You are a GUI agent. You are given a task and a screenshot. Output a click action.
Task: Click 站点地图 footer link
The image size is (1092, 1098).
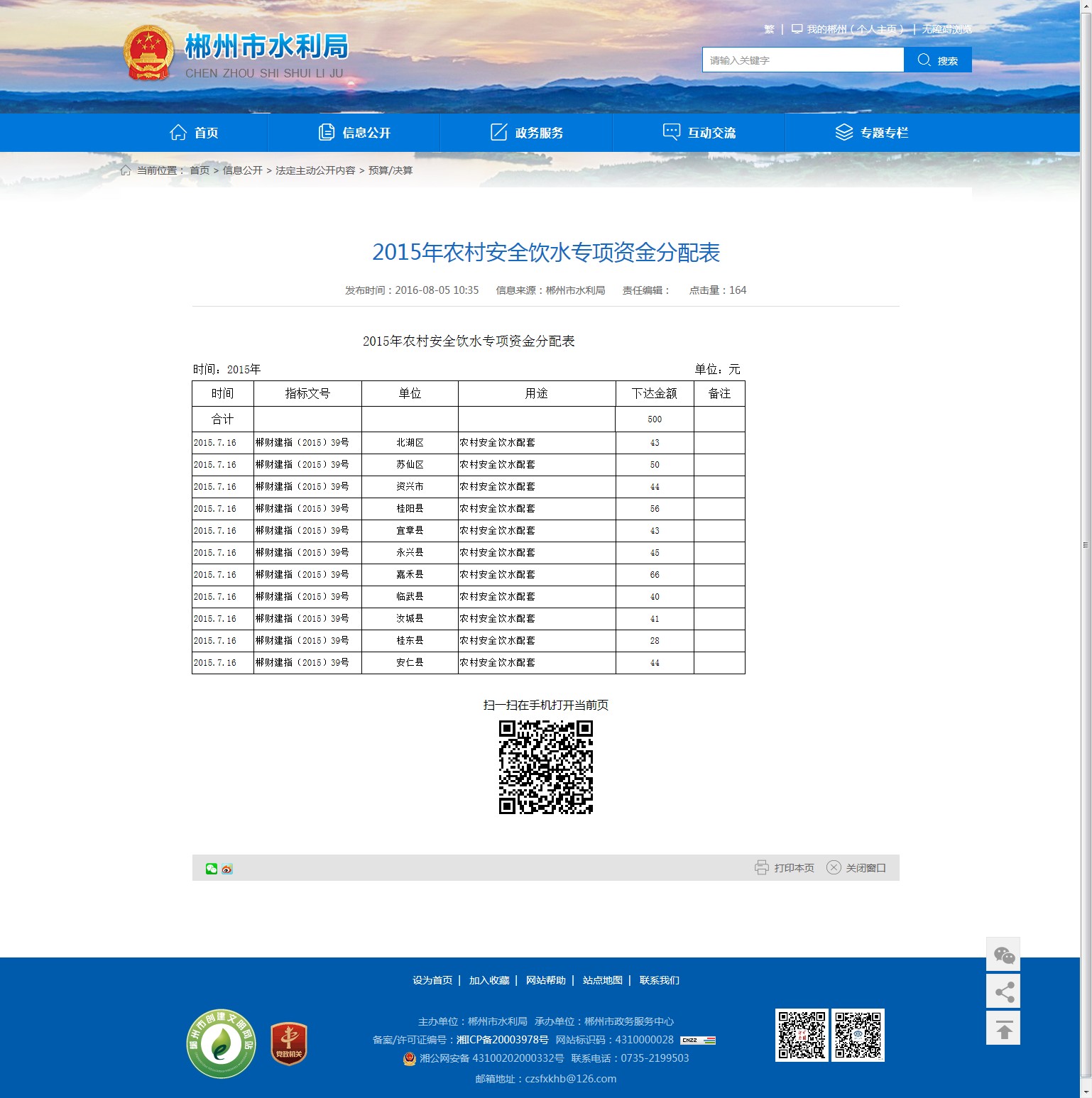(603, 980)
